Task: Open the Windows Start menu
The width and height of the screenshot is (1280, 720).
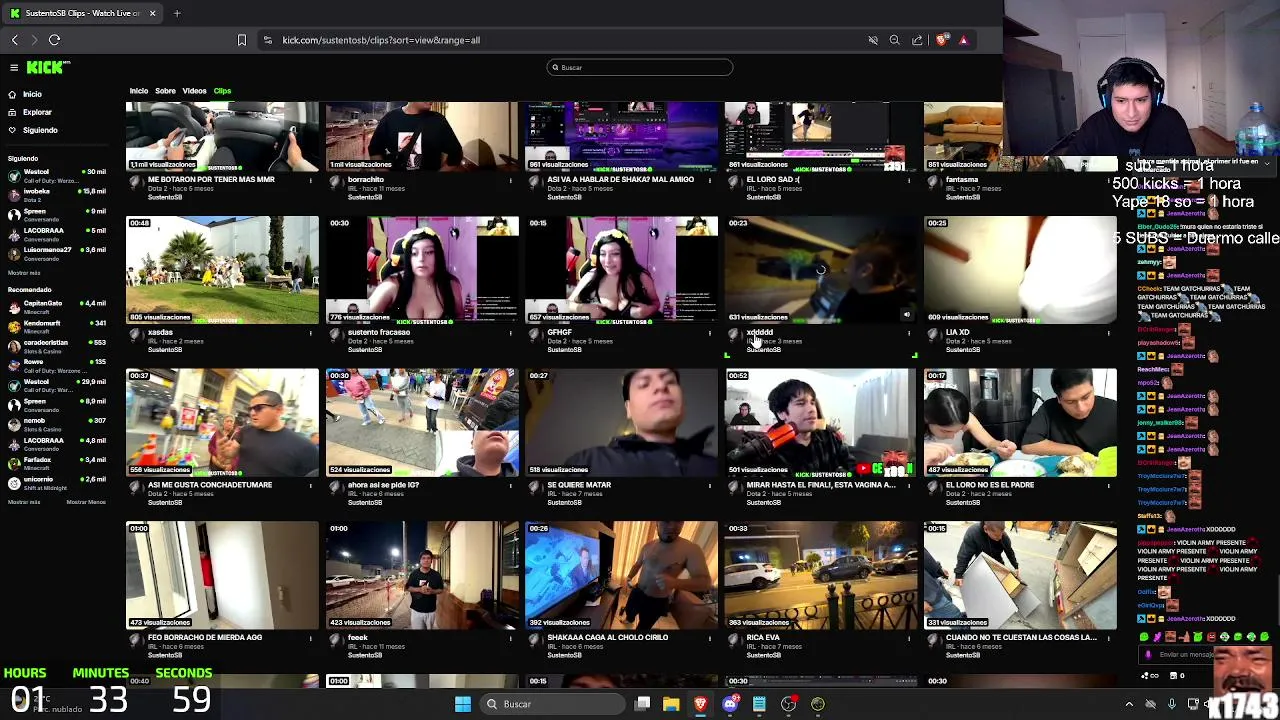Action: [x=462, y=704]
